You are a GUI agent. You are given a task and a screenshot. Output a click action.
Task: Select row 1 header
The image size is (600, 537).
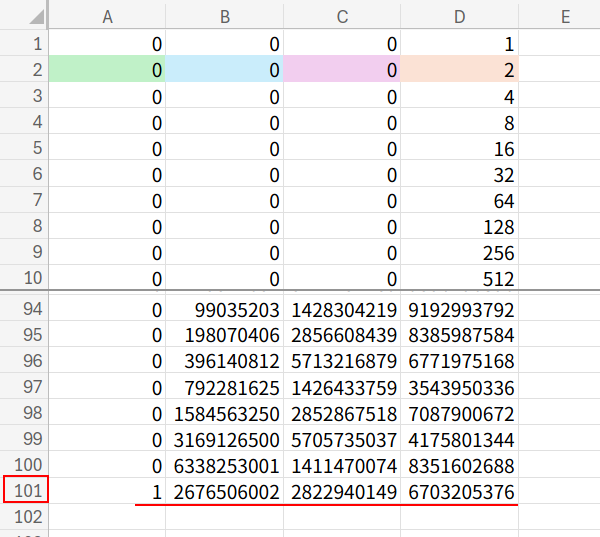(x=24, y=44)
